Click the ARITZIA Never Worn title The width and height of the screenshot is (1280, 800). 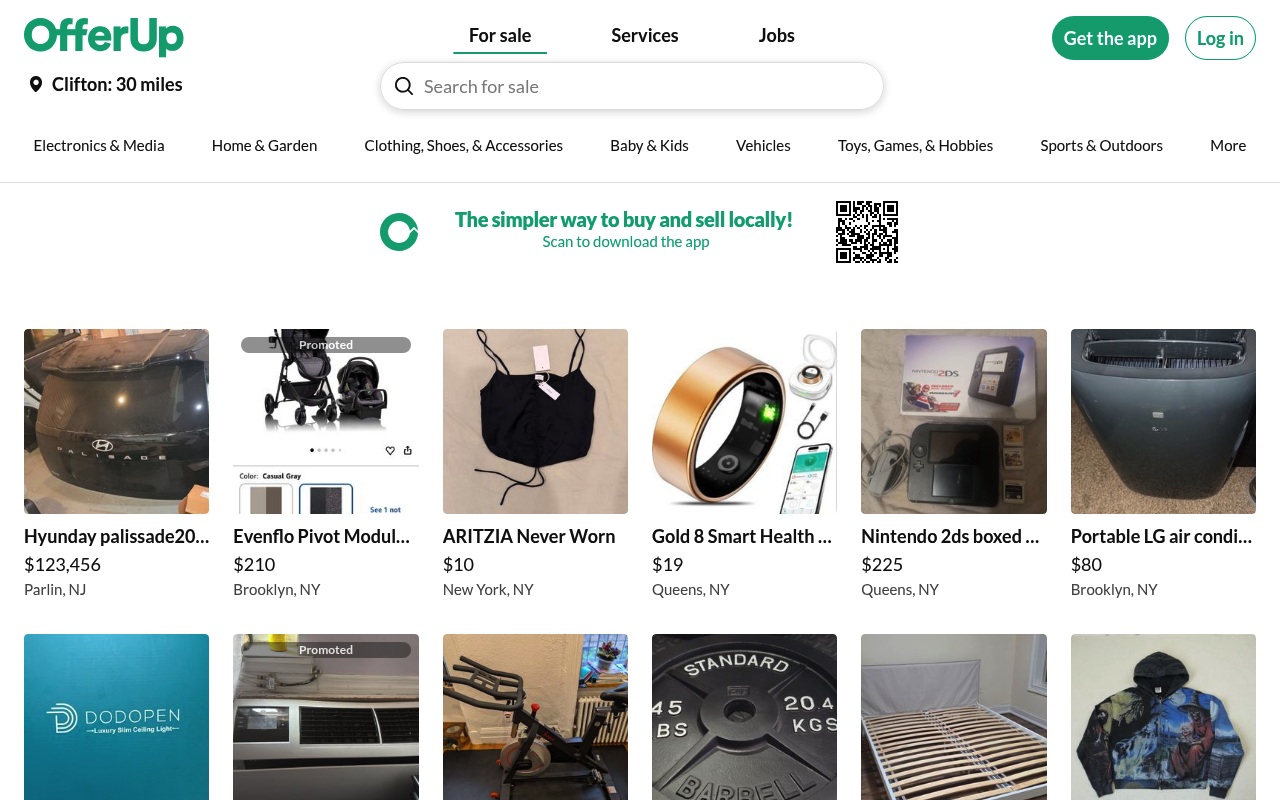click(x=529, y=537)
